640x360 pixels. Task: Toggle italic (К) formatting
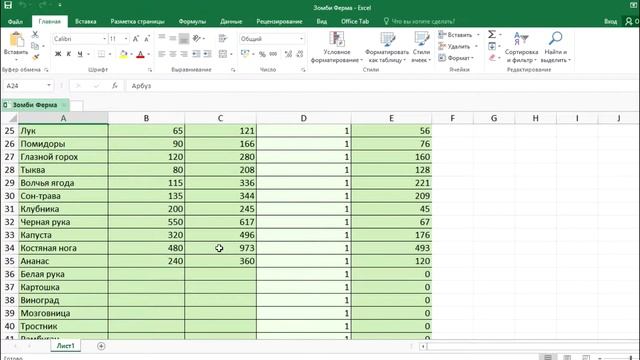click(x=69, y=54)
